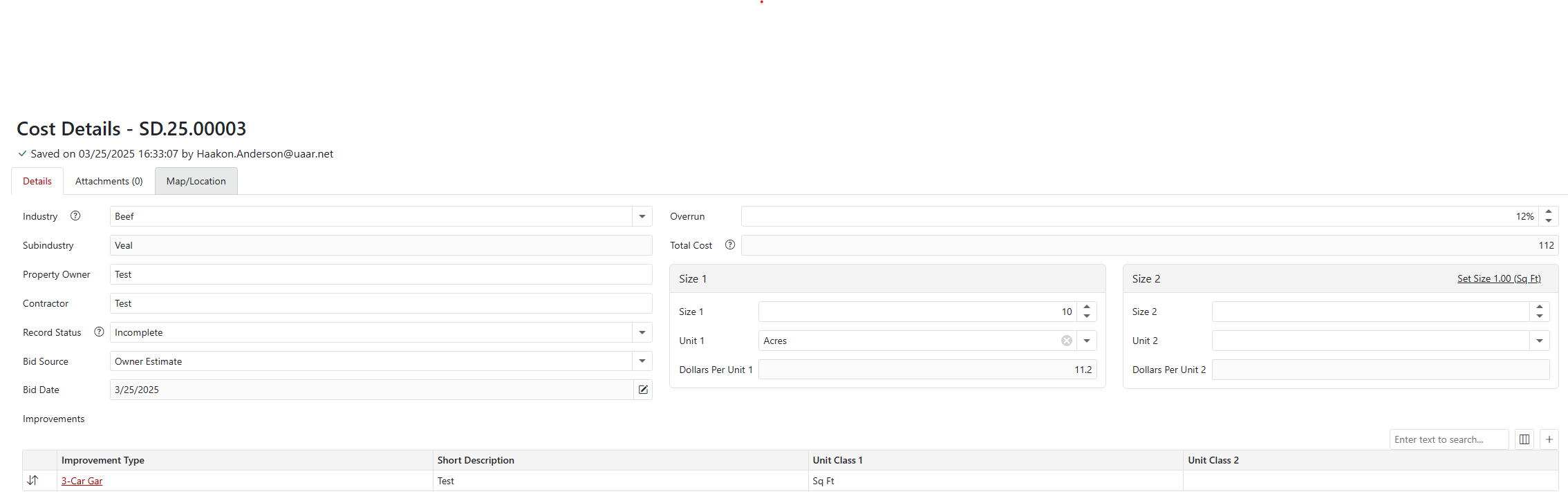Open the Map/Location tab
1568x496 pixels.
(x=196, y=181)
